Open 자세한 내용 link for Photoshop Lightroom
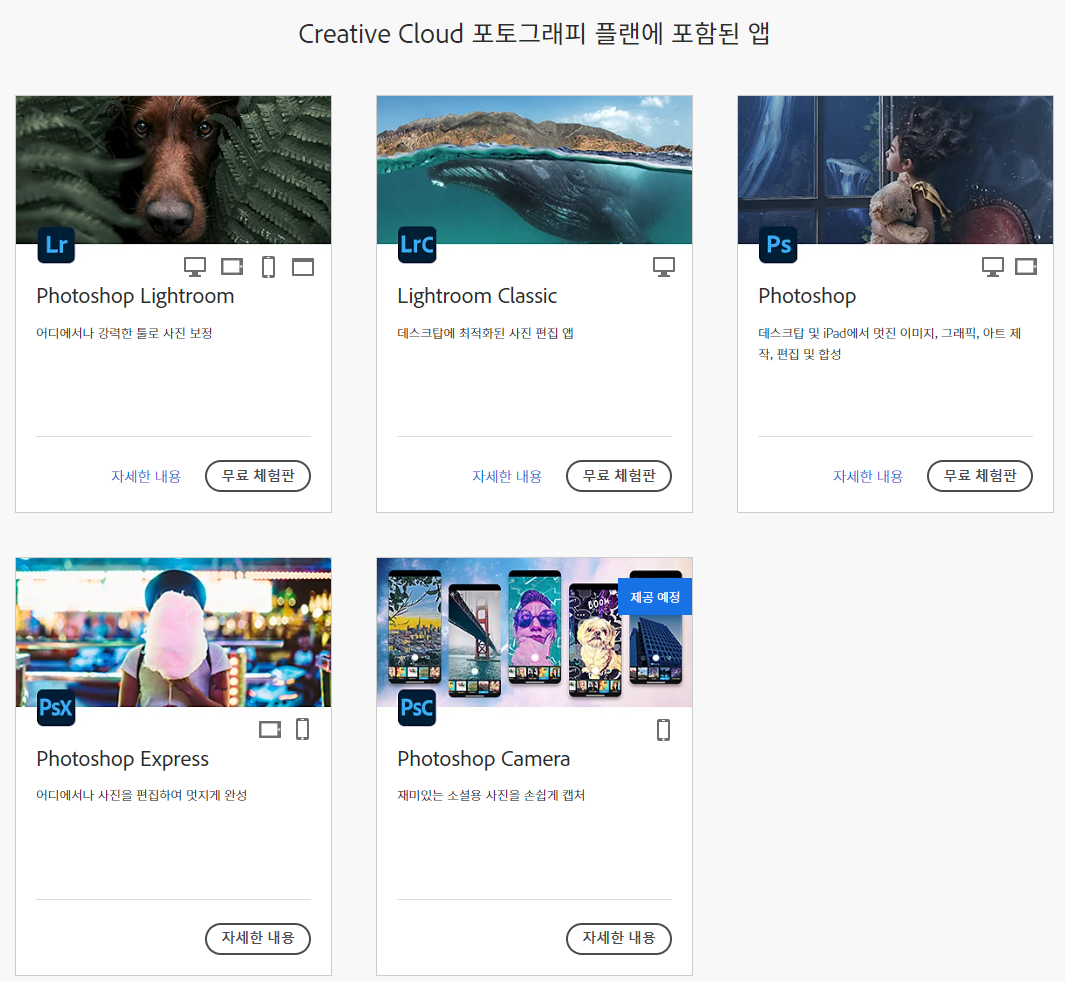Image resolution: width=1065 pixels, height=982 pixels. coord(146,476)
